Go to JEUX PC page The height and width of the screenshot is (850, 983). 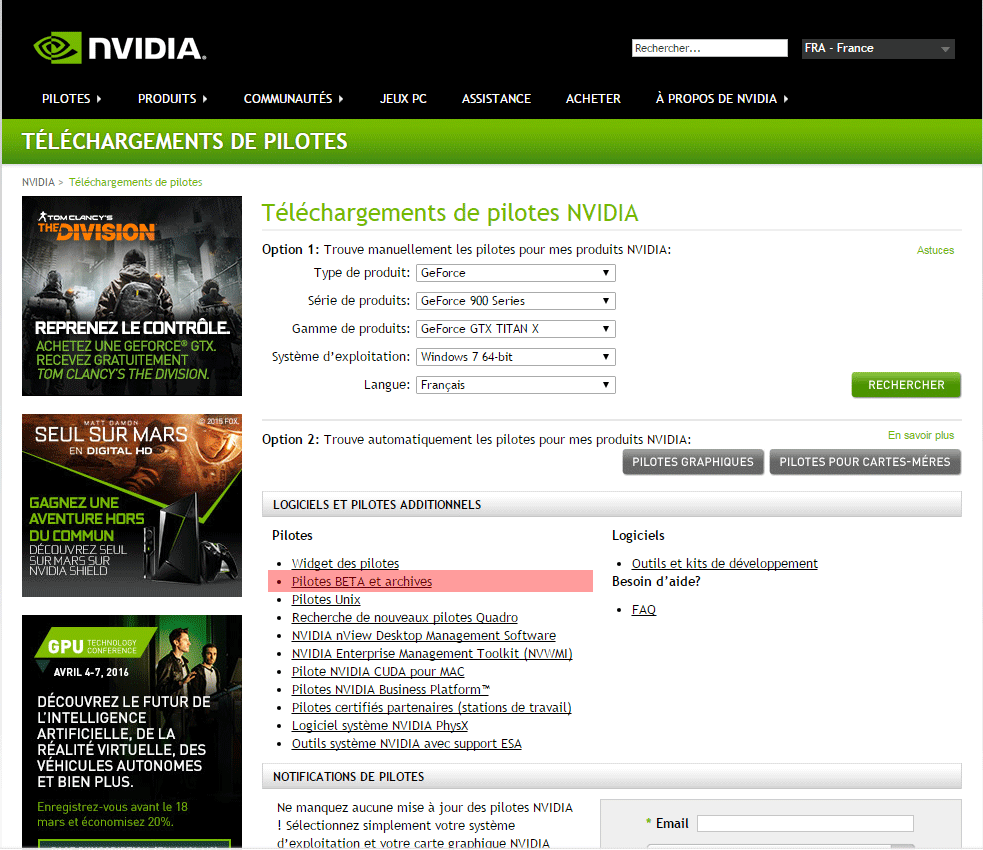[403, 98]
